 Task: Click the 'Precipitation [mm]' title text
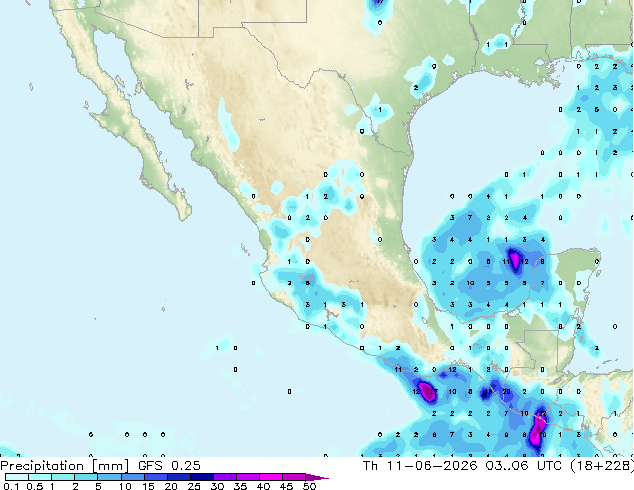click(65, 466)
